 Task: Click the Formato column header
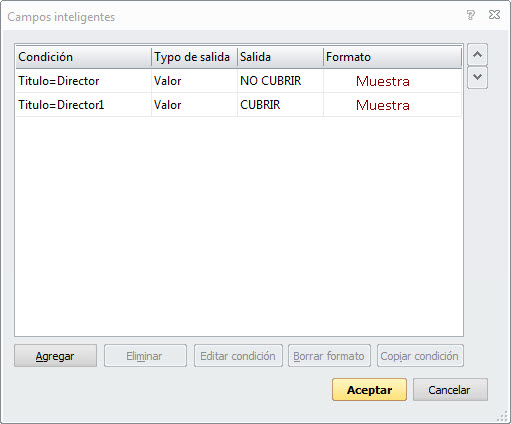pos(392,57)
